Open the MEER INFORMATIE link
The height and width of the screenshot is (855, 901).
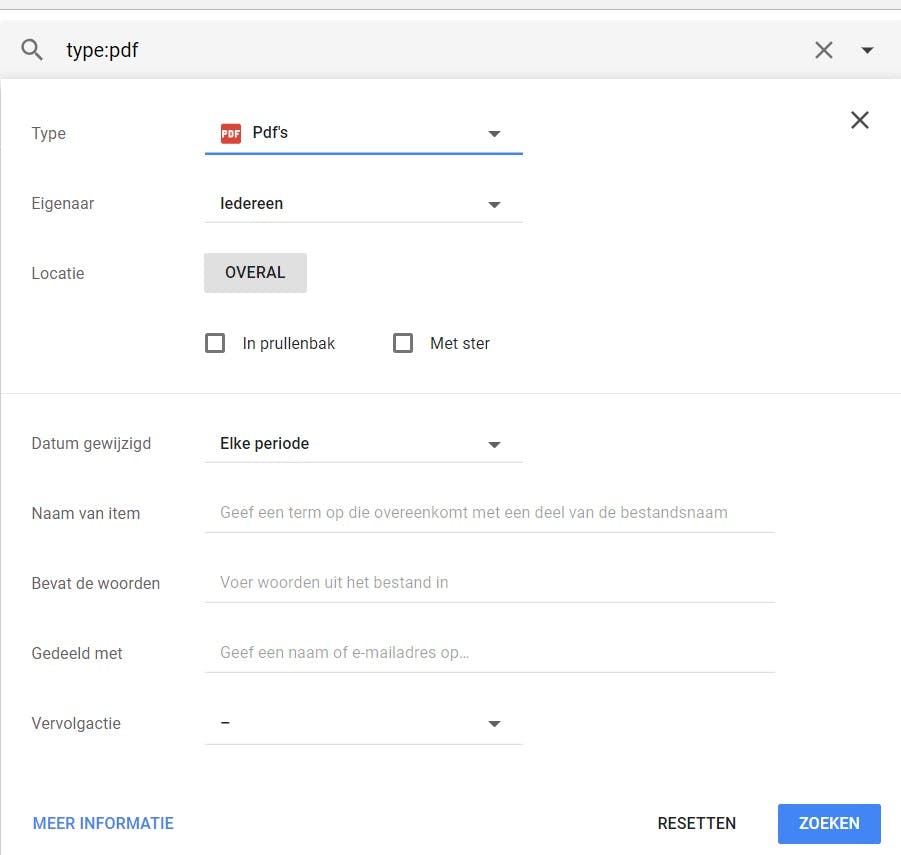point(103,824)
